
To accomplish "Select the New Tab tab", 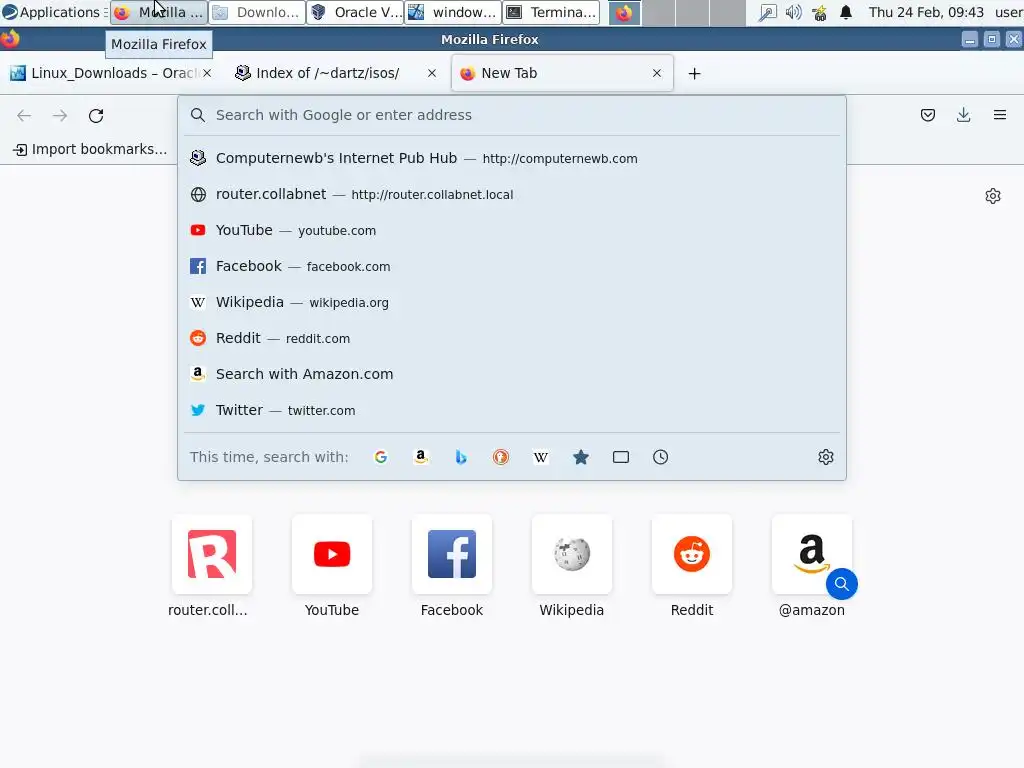I will click(562, 73).
